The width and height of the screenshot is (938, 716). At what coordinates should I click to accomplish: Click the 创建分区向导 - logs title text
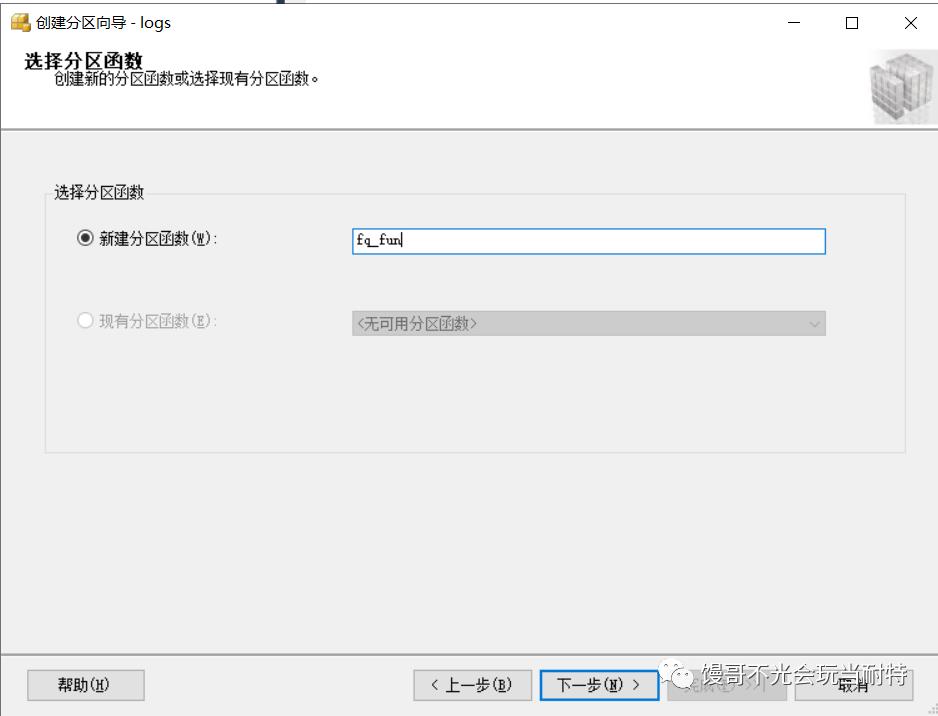103,23
